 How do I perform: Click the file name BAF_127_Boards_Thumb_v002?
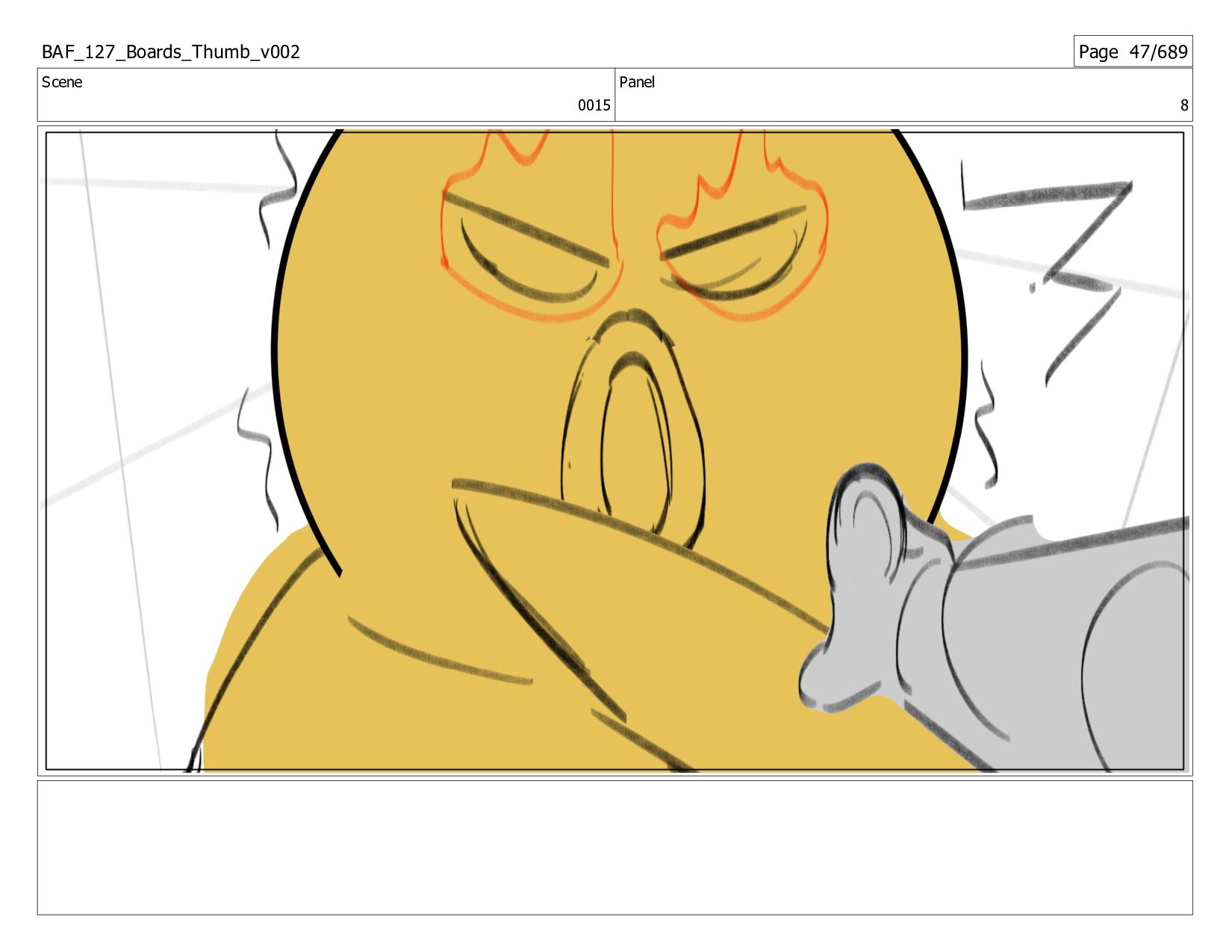click(171, 52)
